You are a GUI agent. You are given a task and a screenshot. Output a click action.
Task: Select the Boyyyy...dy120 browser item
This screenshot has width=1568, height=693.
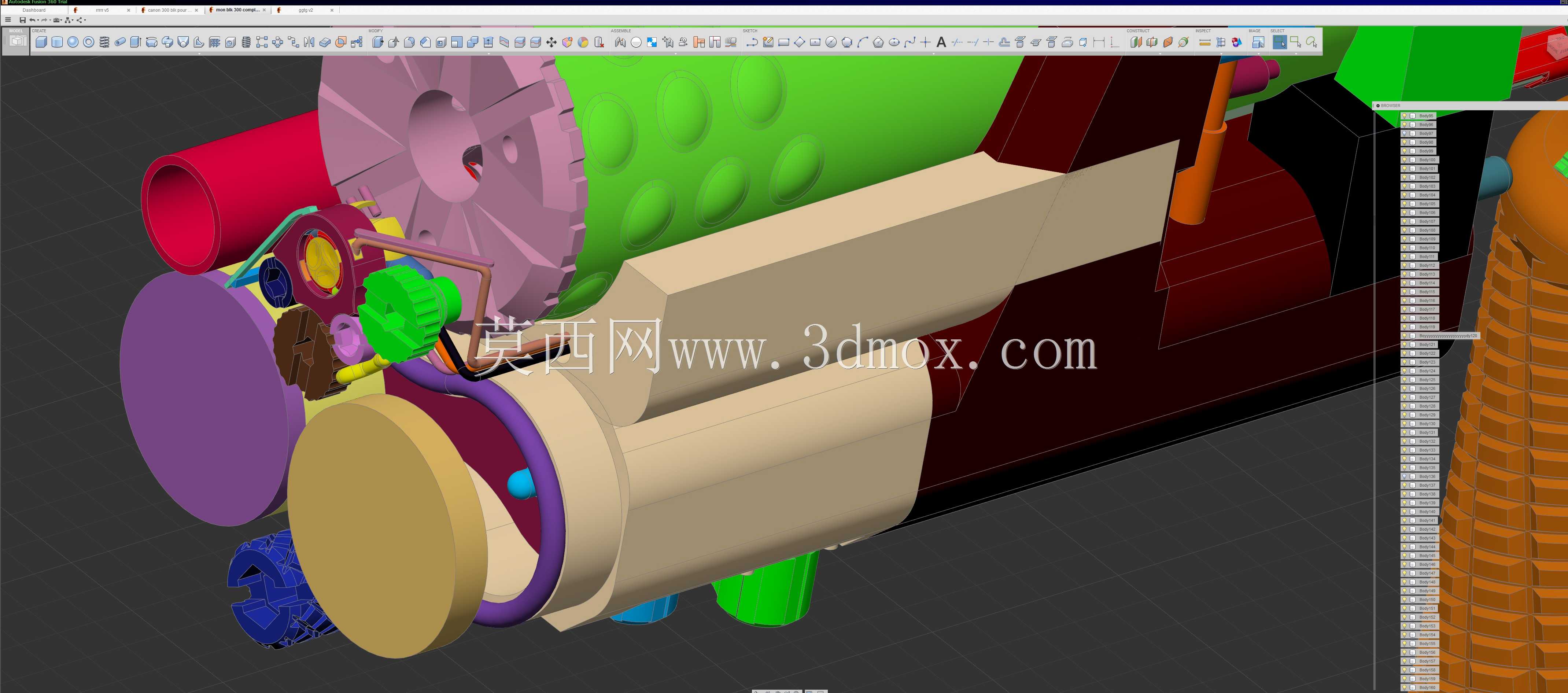tap(1440, 336)
